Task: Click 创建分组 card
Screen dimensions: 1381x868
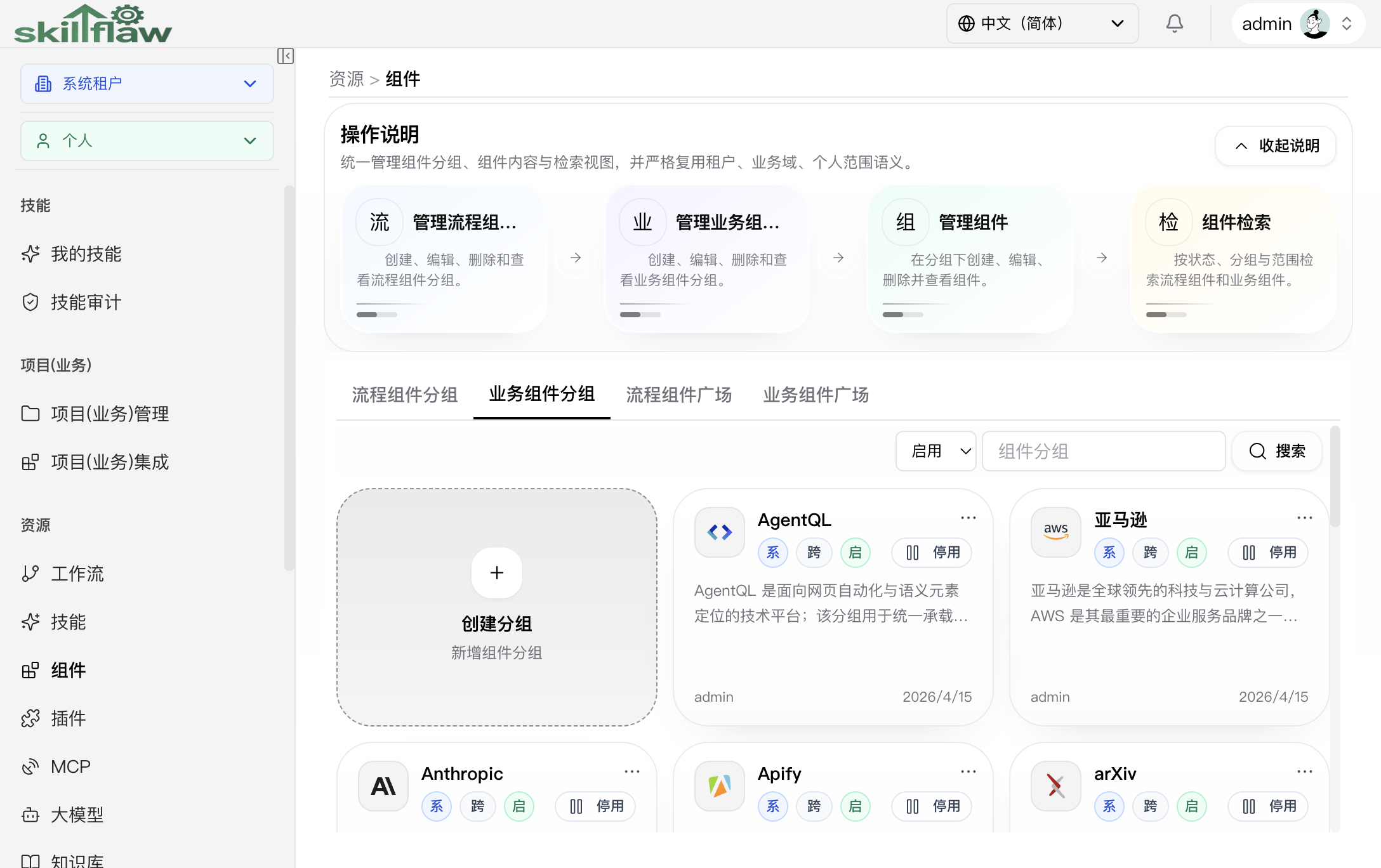Action: click(497, 607)
